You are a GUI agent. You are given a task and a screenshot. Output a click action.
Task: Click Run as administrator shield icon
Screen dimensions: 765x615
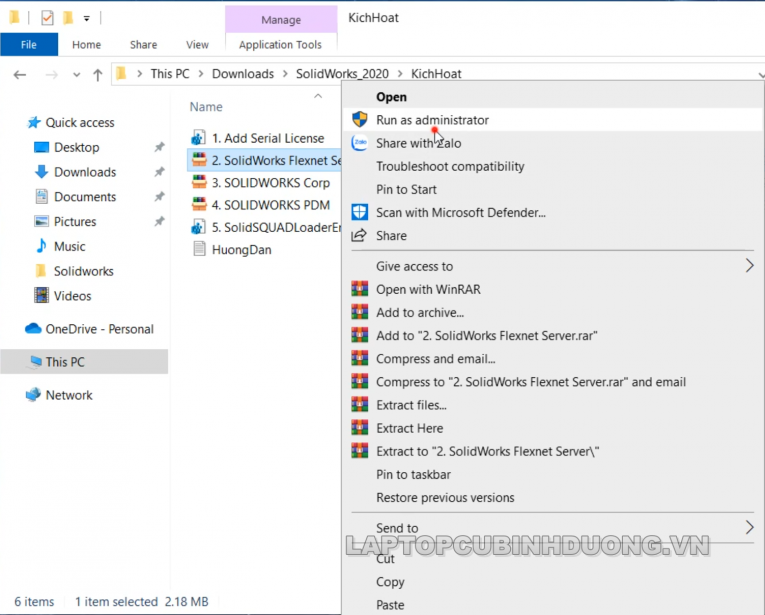click(360, 119)
